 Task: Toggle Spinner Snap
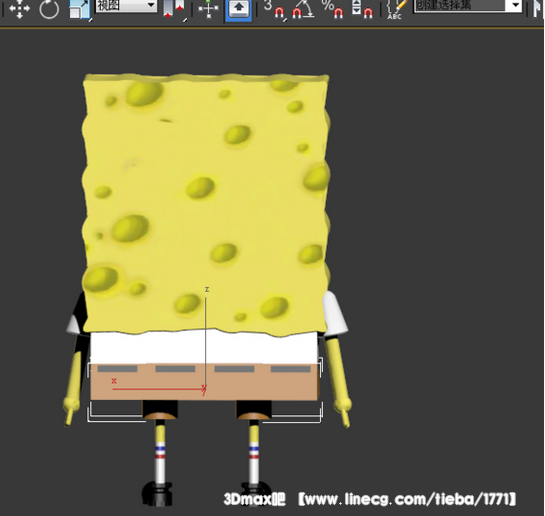pyautogui.click(x=362, y=9)
